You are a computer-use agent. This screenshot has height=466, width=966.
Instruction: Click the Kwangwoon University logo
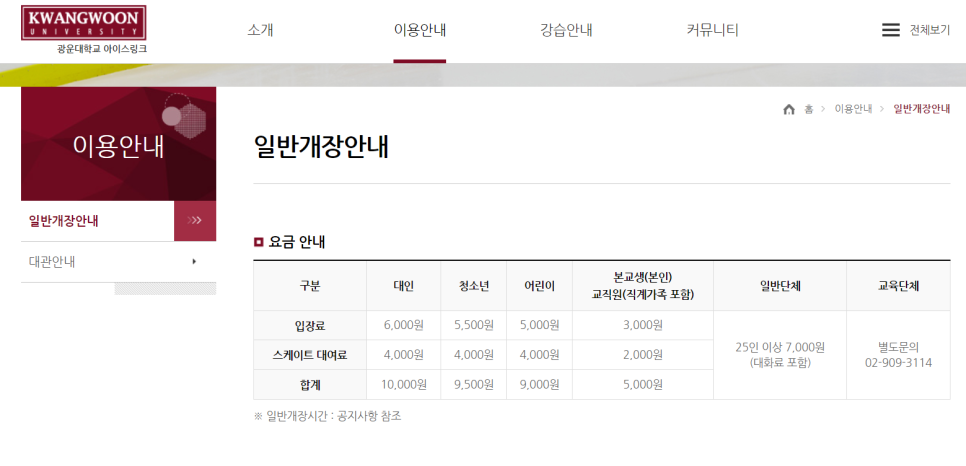(84, 23)
